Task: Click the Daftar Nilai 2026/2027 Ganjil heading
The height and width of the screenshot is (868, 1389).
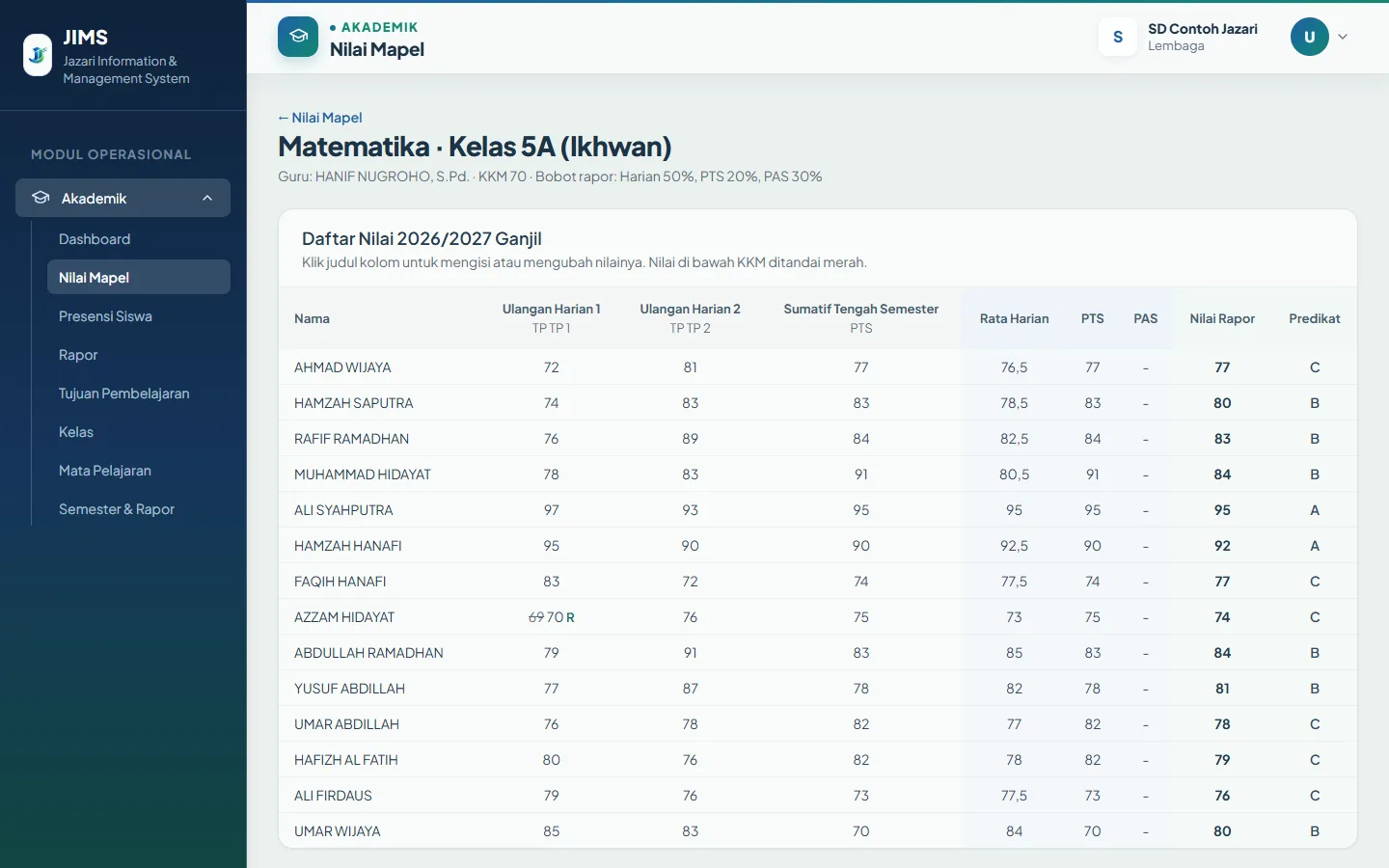Action: pyautogui.click(x=422, y=238)
